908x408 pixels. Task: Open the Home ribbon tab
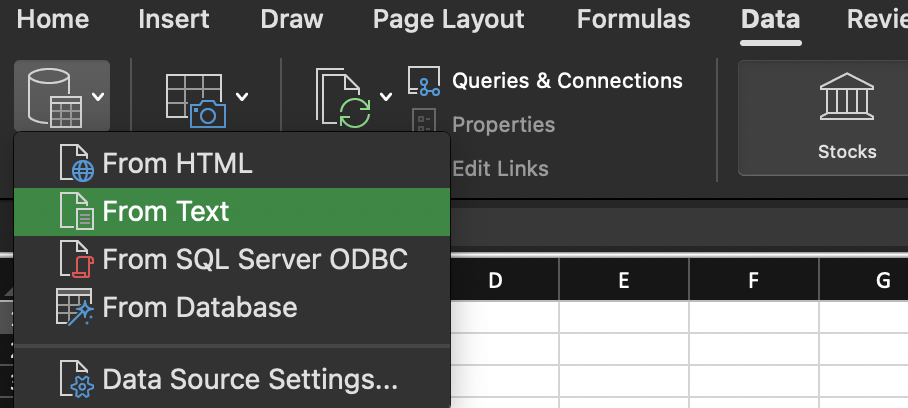point(53,20)
